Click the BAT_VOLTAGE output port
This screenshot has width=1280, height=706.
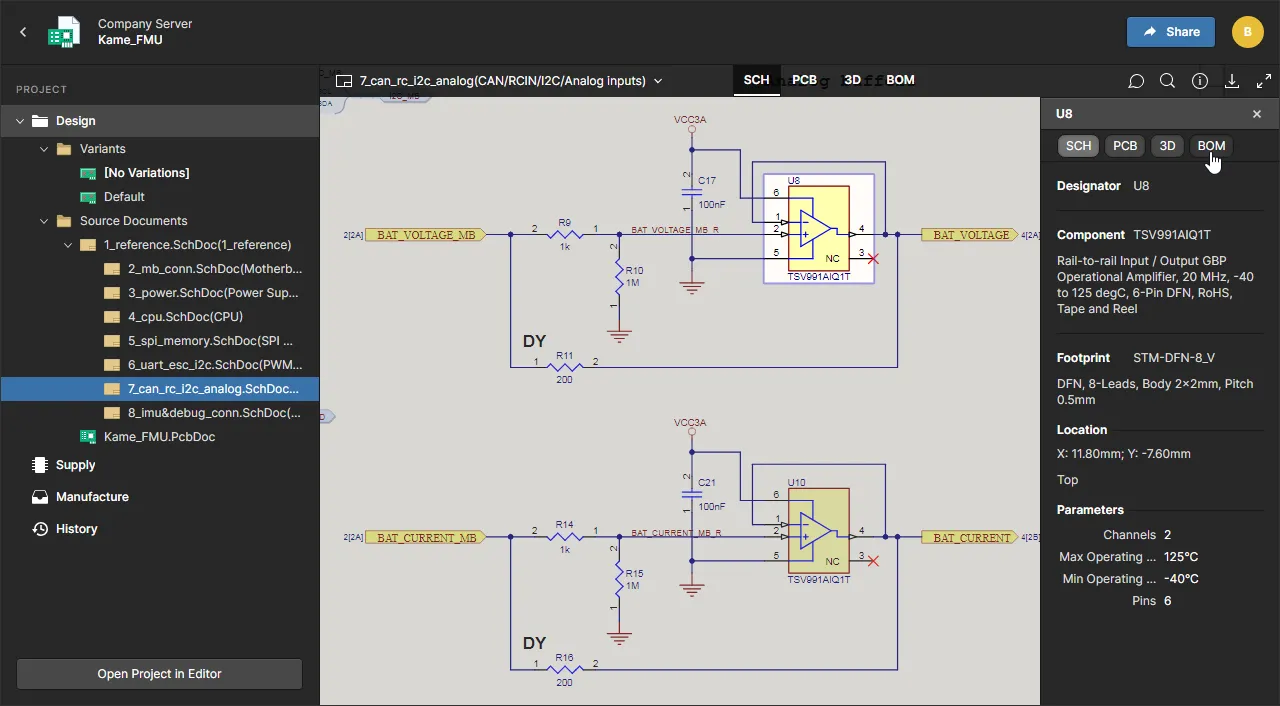971,235
